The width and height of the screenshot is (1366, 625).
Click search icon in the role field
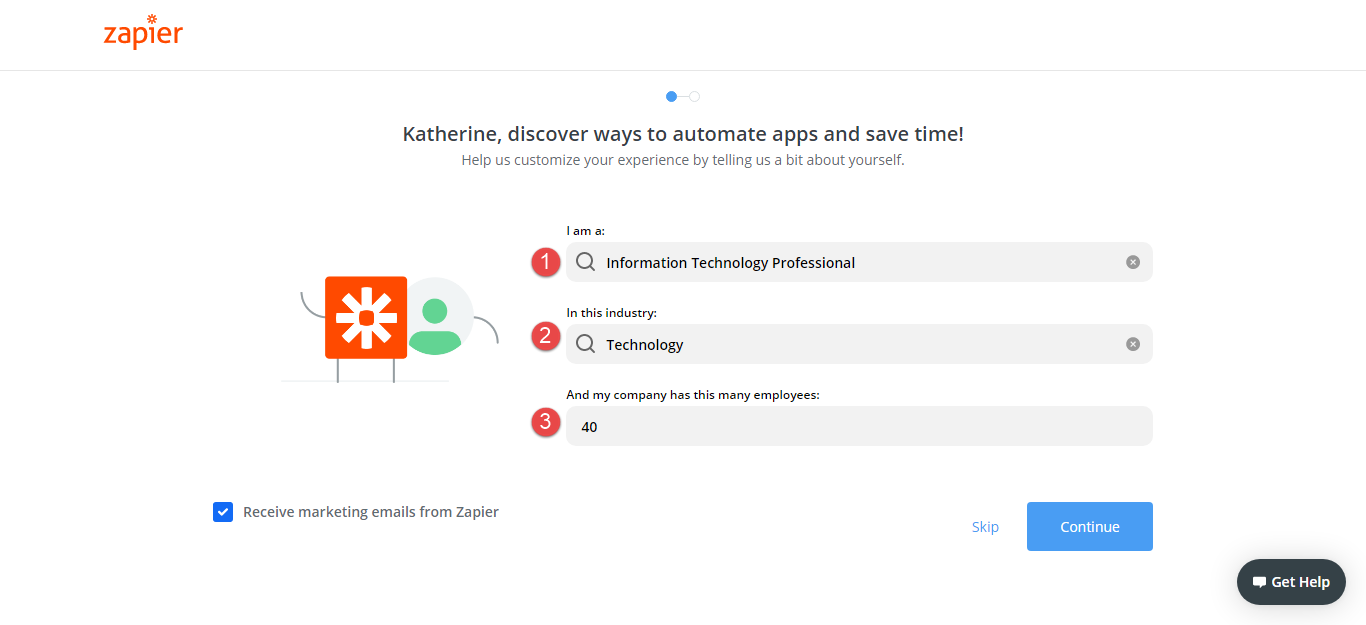586,262
